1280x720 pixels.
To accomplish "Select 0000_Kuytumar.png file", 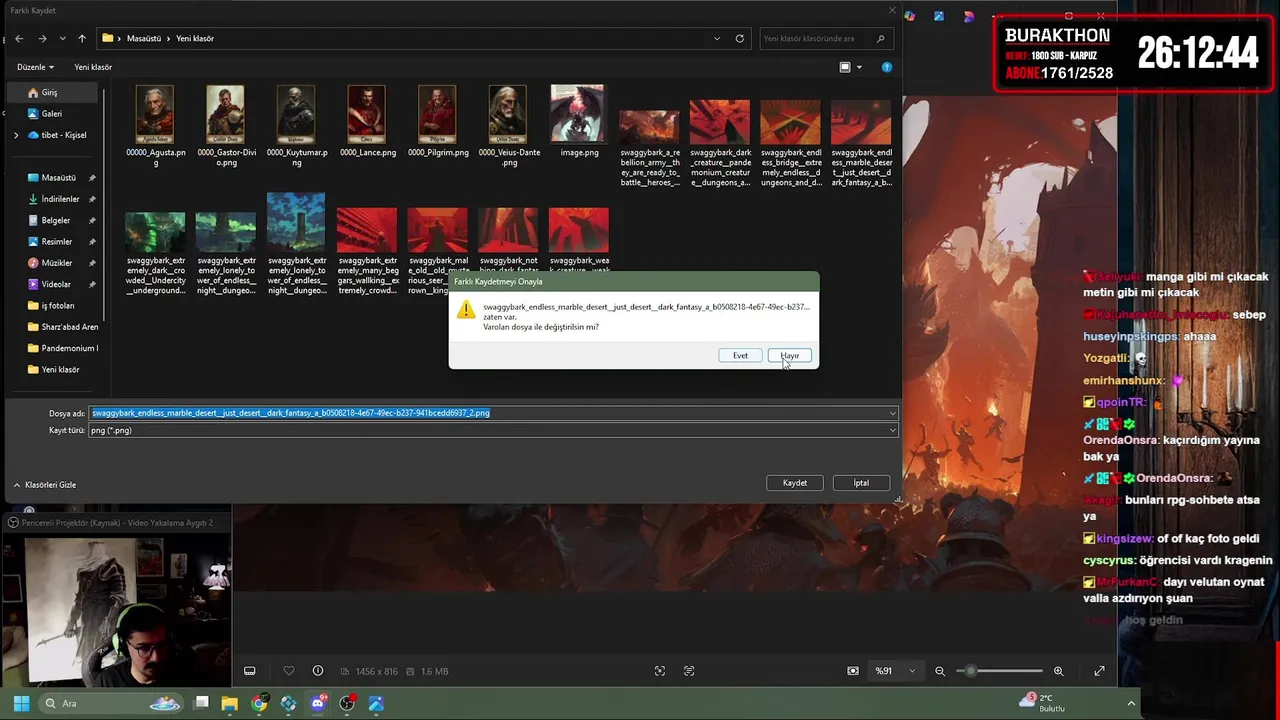I will 296,125.
